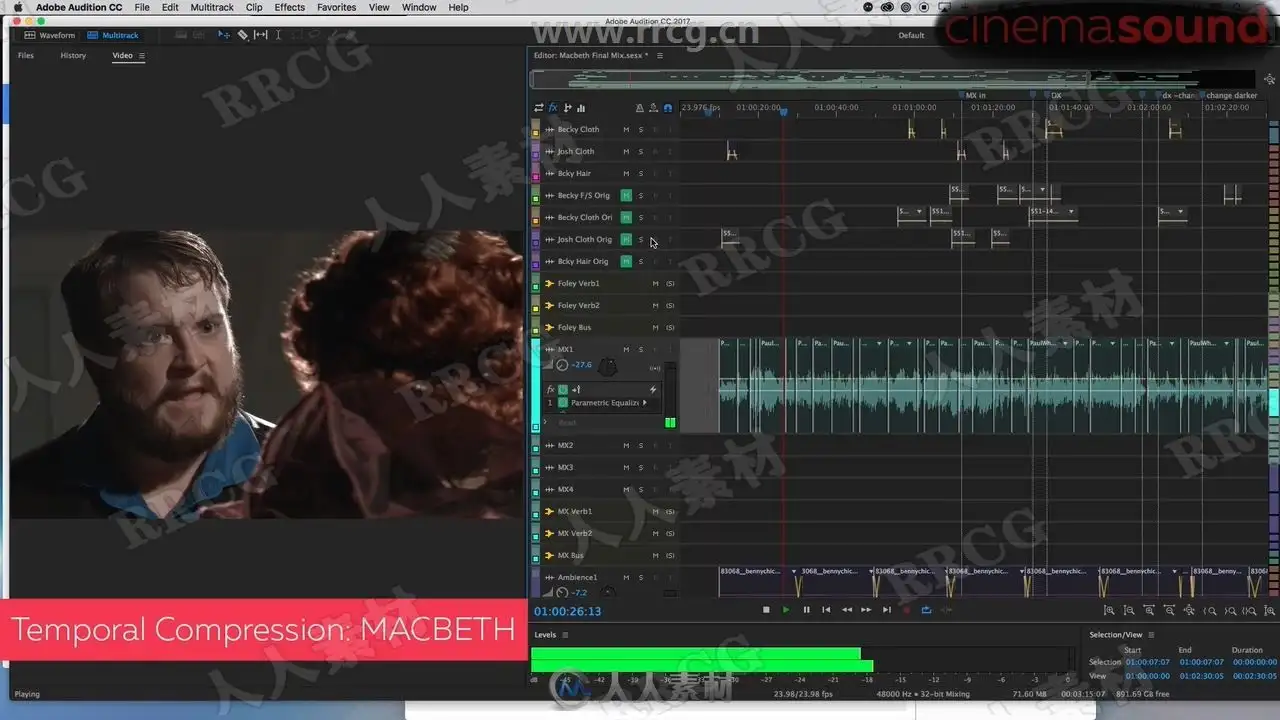Image resolution: width=1280 pixels, height=720 pixels.
Task: Pause the transport
Action: pos(806,610)
